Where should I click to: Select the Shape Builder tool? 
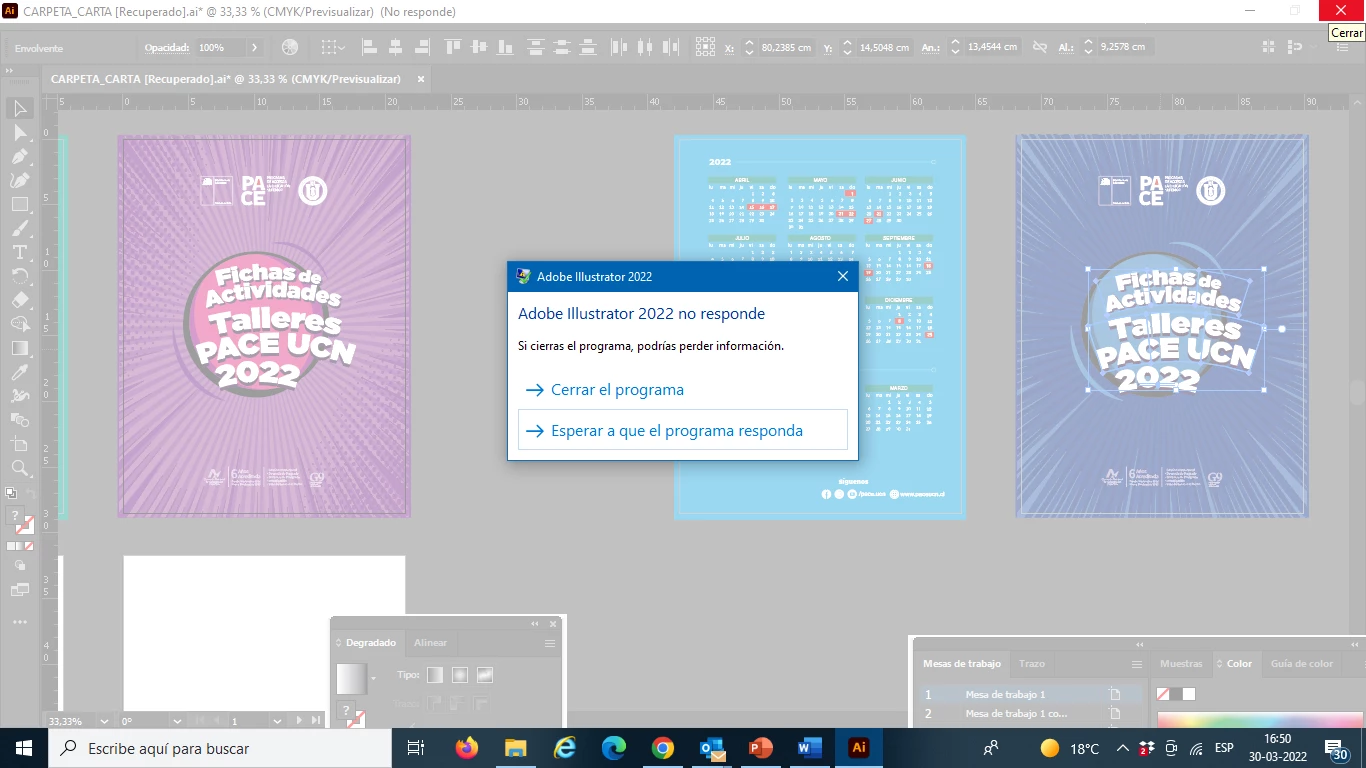(20, 324)
